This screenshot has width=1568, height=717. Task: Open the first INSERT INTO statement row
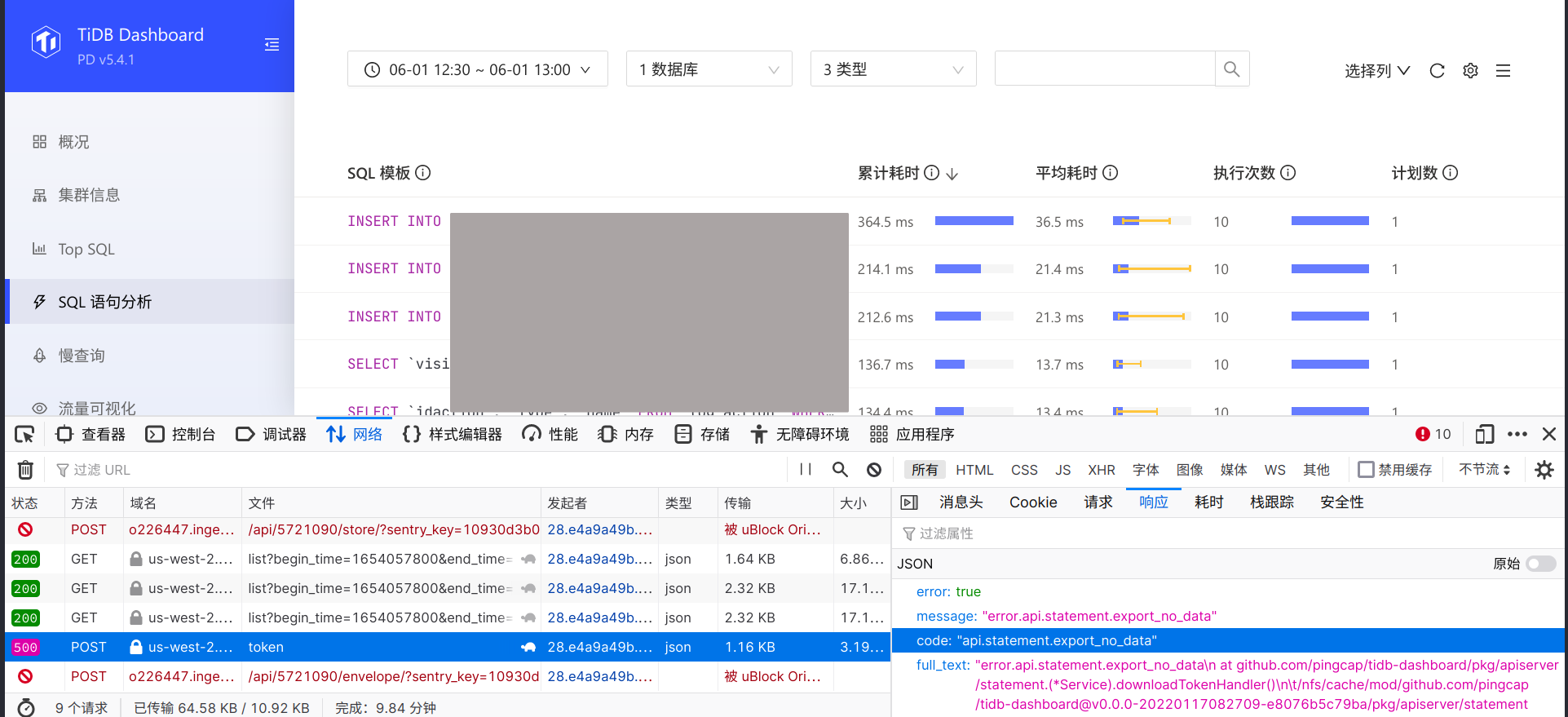click(x=930, y=221)
